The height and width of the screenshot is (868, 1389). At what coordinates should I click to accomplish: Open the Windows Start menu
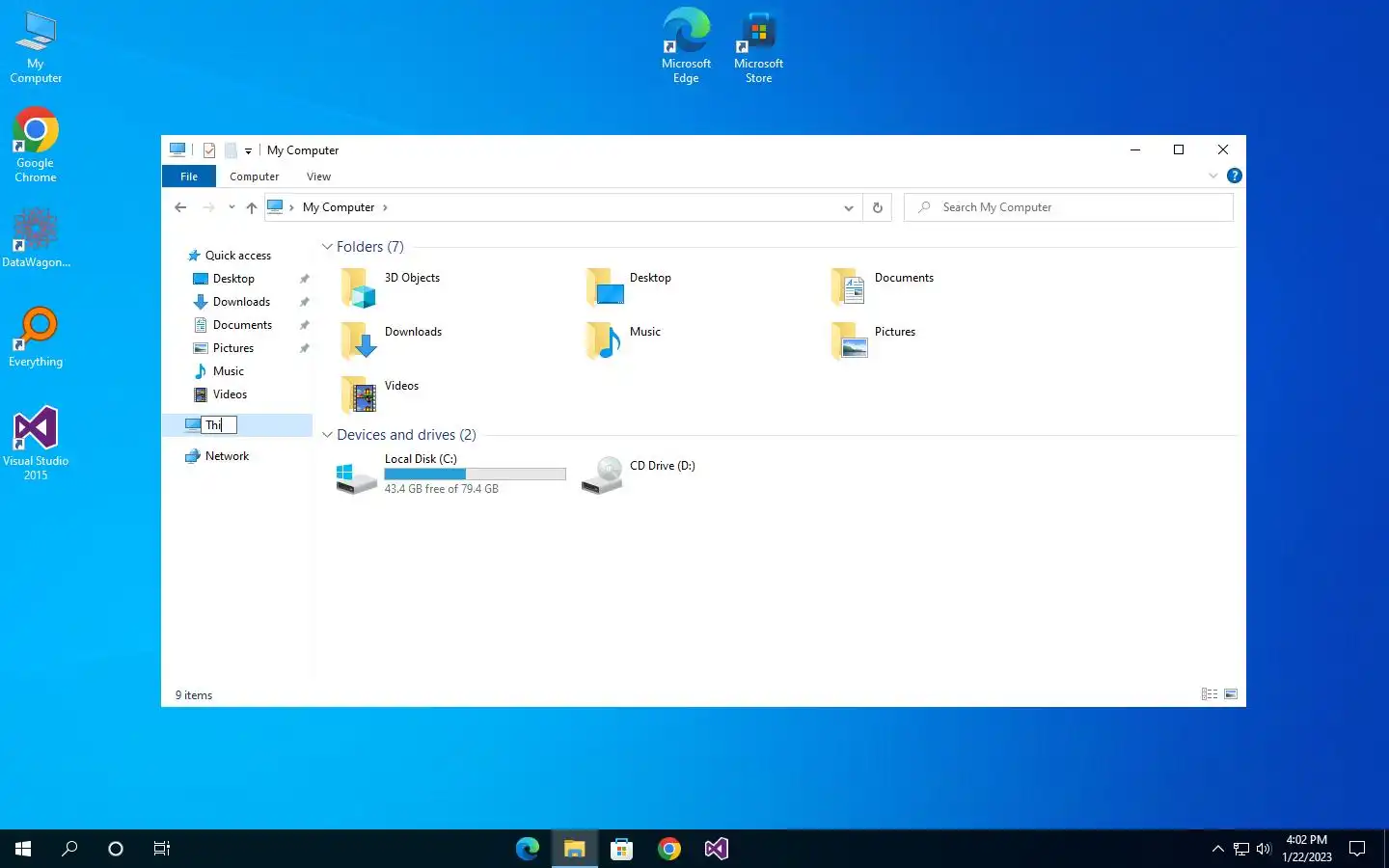(23, 849)
